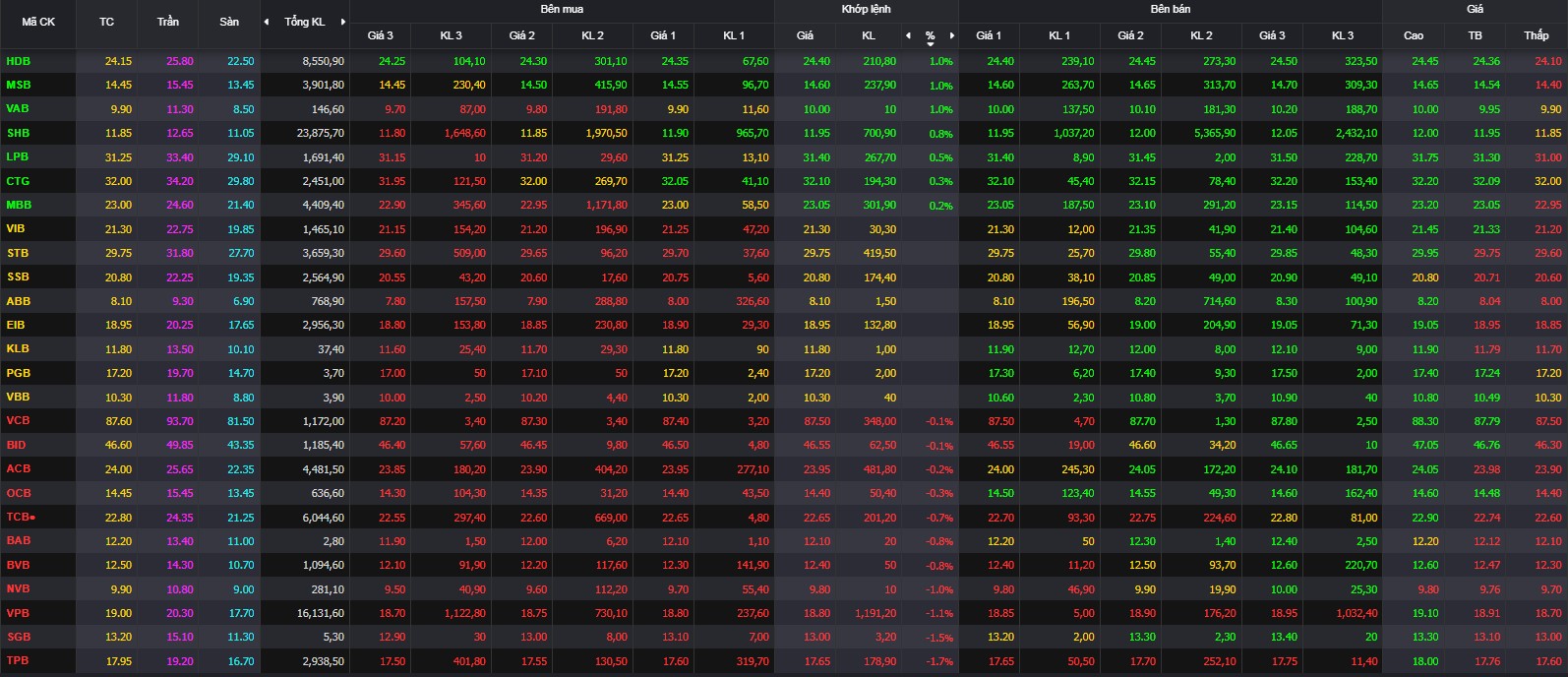Select the HDB stock symbol

click(18, 61)
